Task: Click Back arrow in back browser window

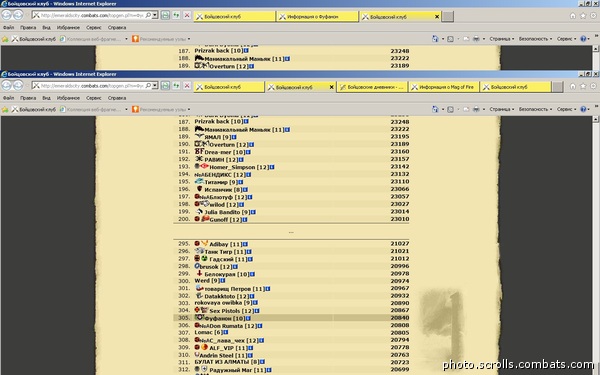Action: 7,15
